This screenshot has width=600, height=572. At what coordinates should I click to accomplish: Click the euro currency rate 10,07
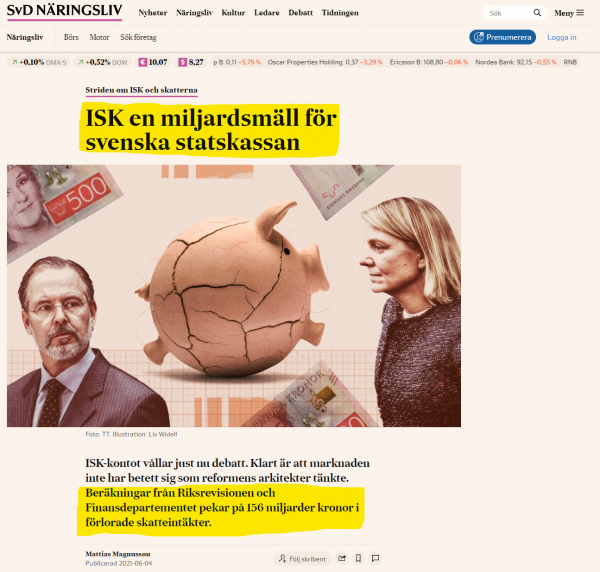(x=153, y=62)
